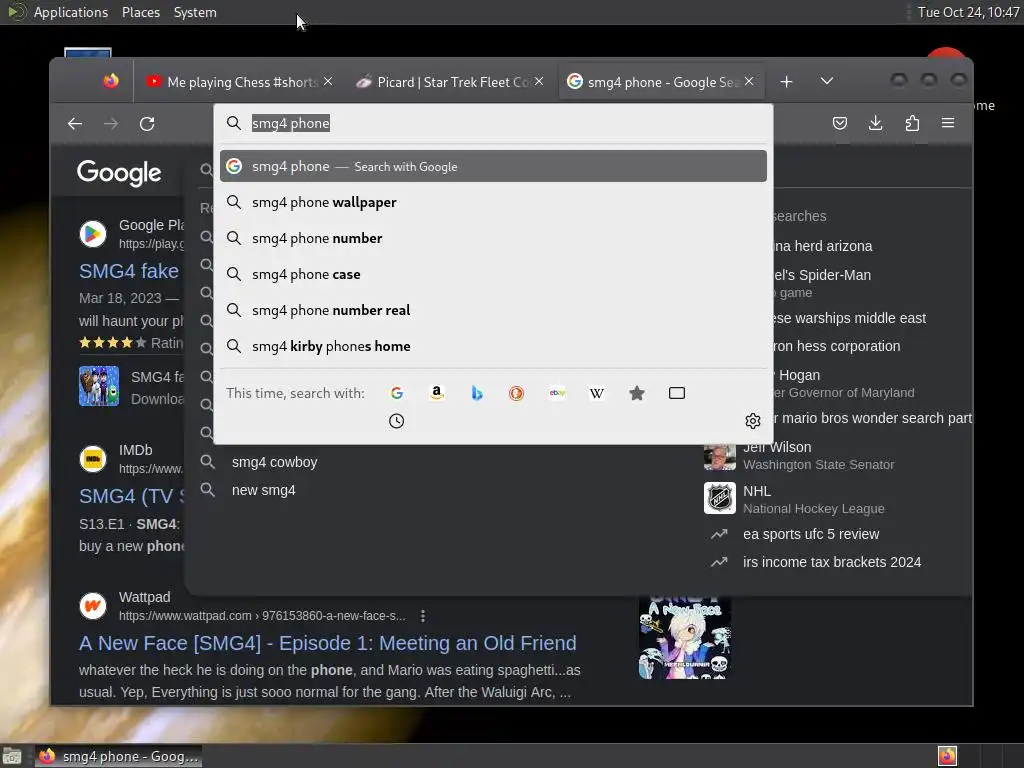Image resolution: width=1024 pixels, height=768 pixels.
Task: Search history using the clock icon
Action: coord(396,421)
